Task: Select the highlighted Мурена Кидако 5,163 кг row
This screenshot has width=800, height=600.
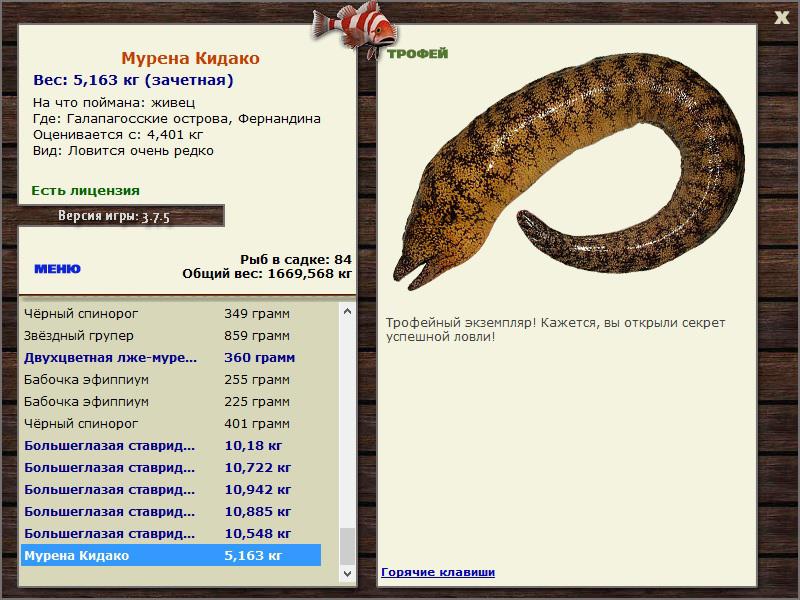Action: click(171, 555)
